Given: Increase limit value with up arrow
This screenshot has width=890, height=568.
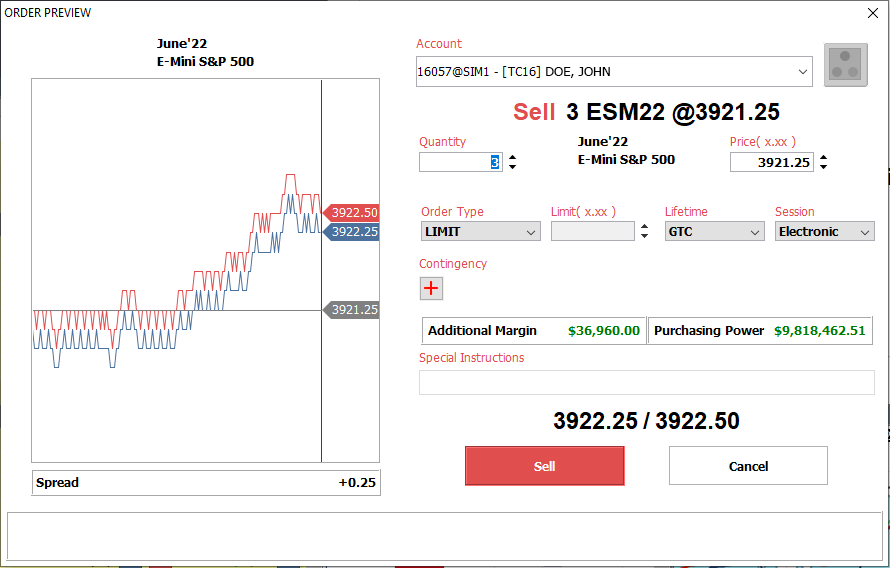Looking at the screenshot, I should pos(644,226).
